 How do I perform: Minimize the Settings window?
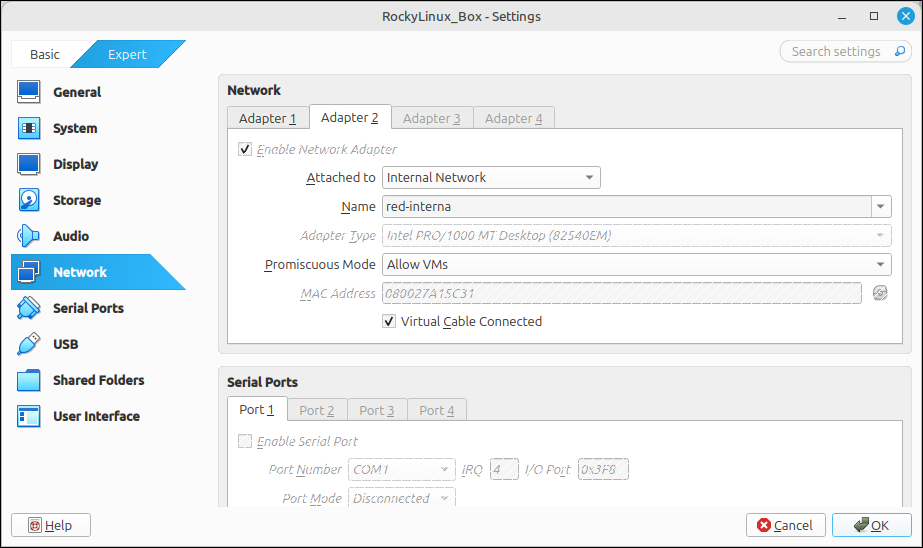(842, 16)
